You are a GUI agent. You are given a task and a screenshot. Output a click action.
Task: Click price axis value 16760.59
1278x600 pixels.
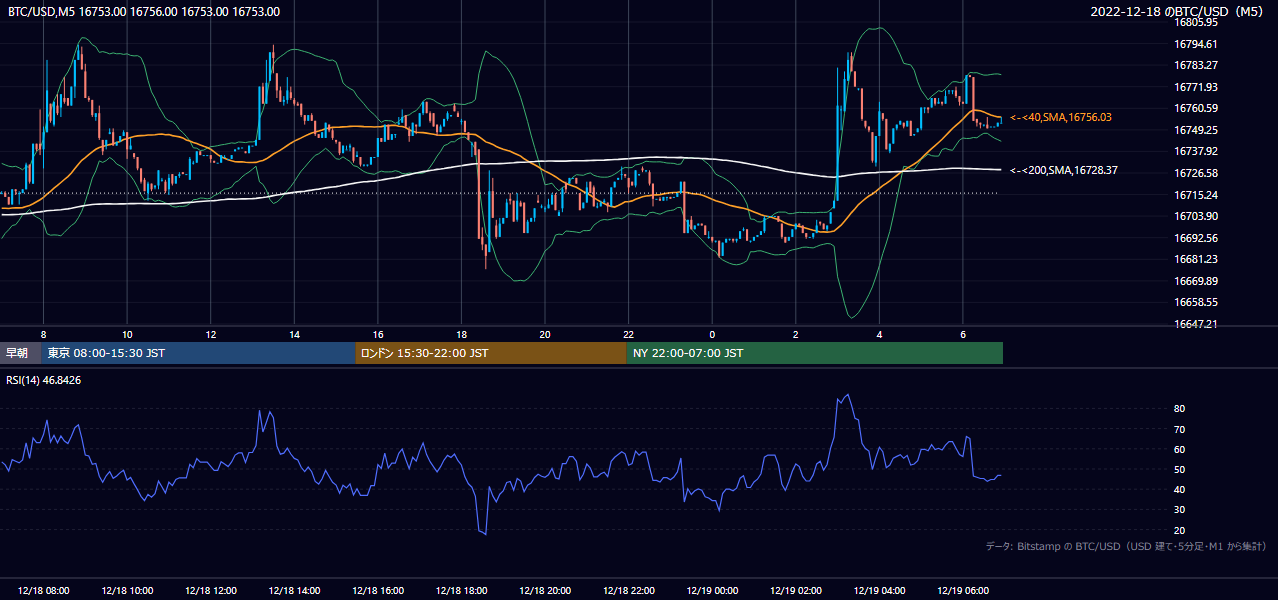(1195, 108)
